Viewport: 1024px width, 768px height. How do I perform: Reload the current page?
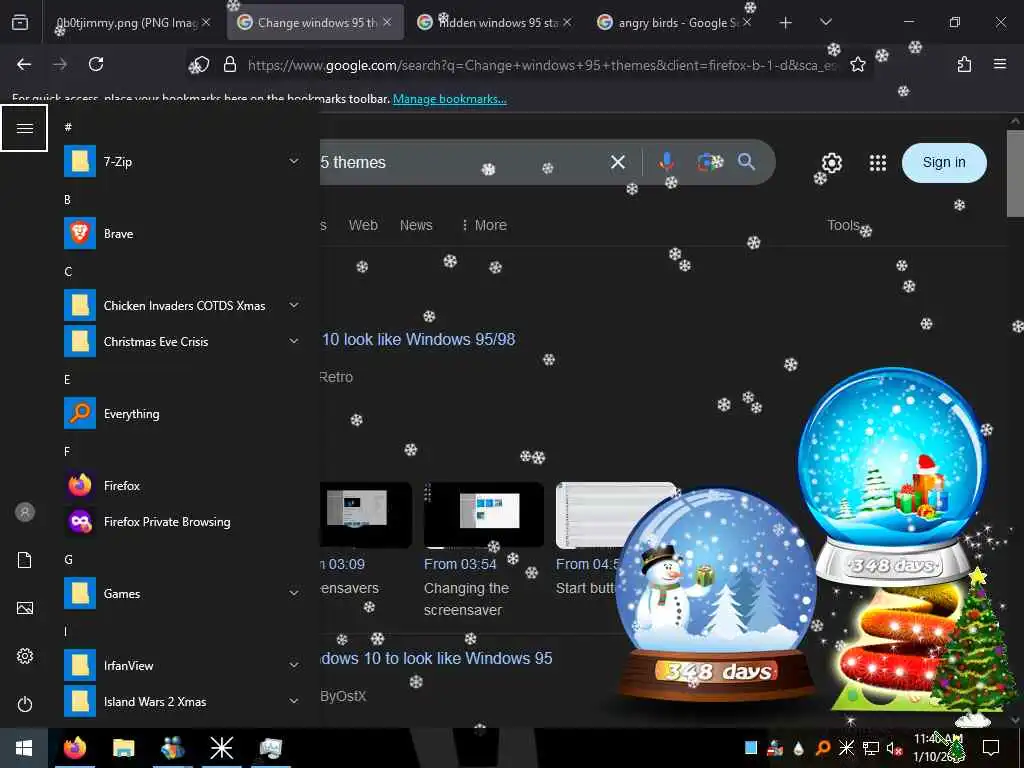coord(96,64)
